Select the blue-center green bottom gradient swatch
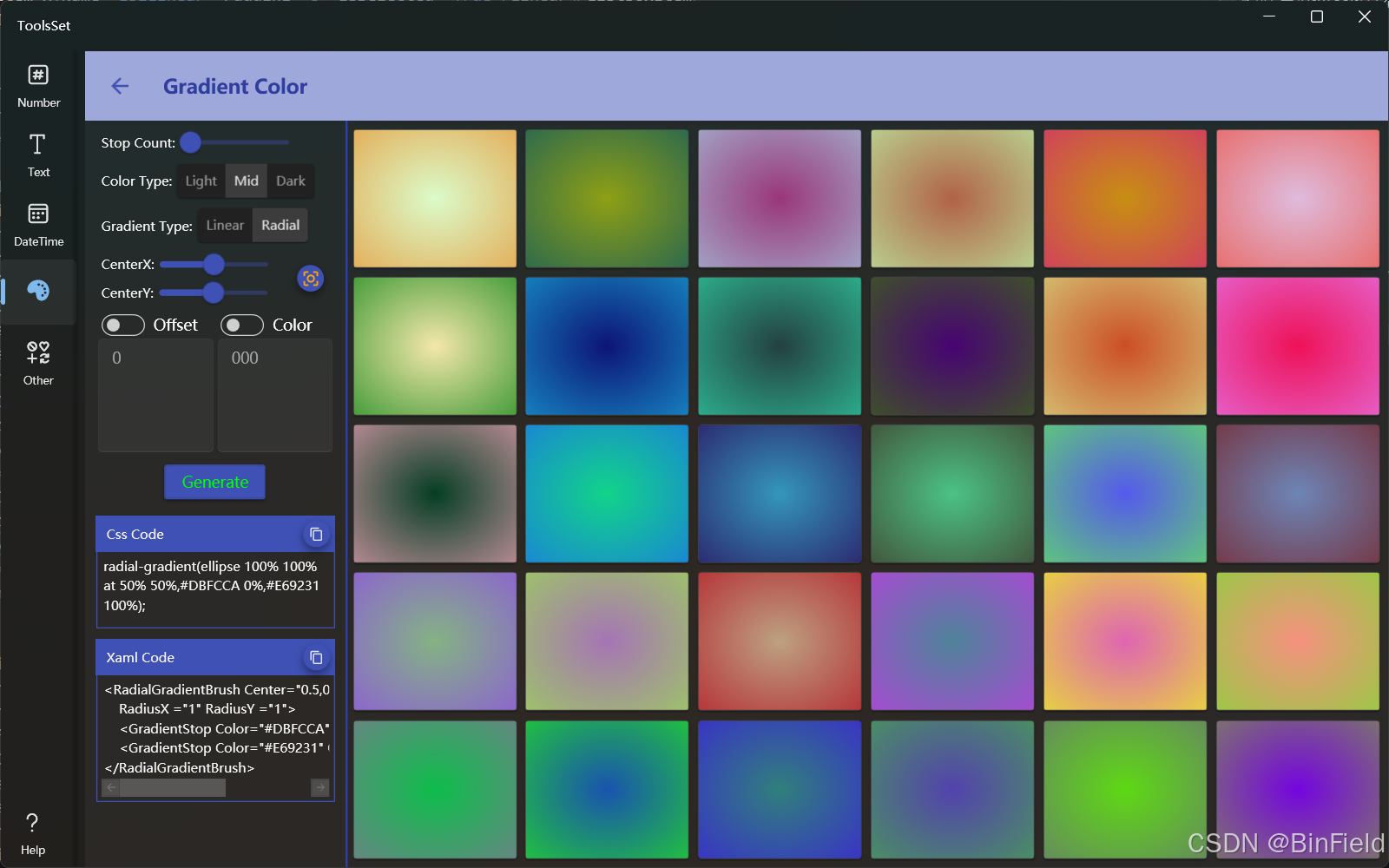 point(607,790)
